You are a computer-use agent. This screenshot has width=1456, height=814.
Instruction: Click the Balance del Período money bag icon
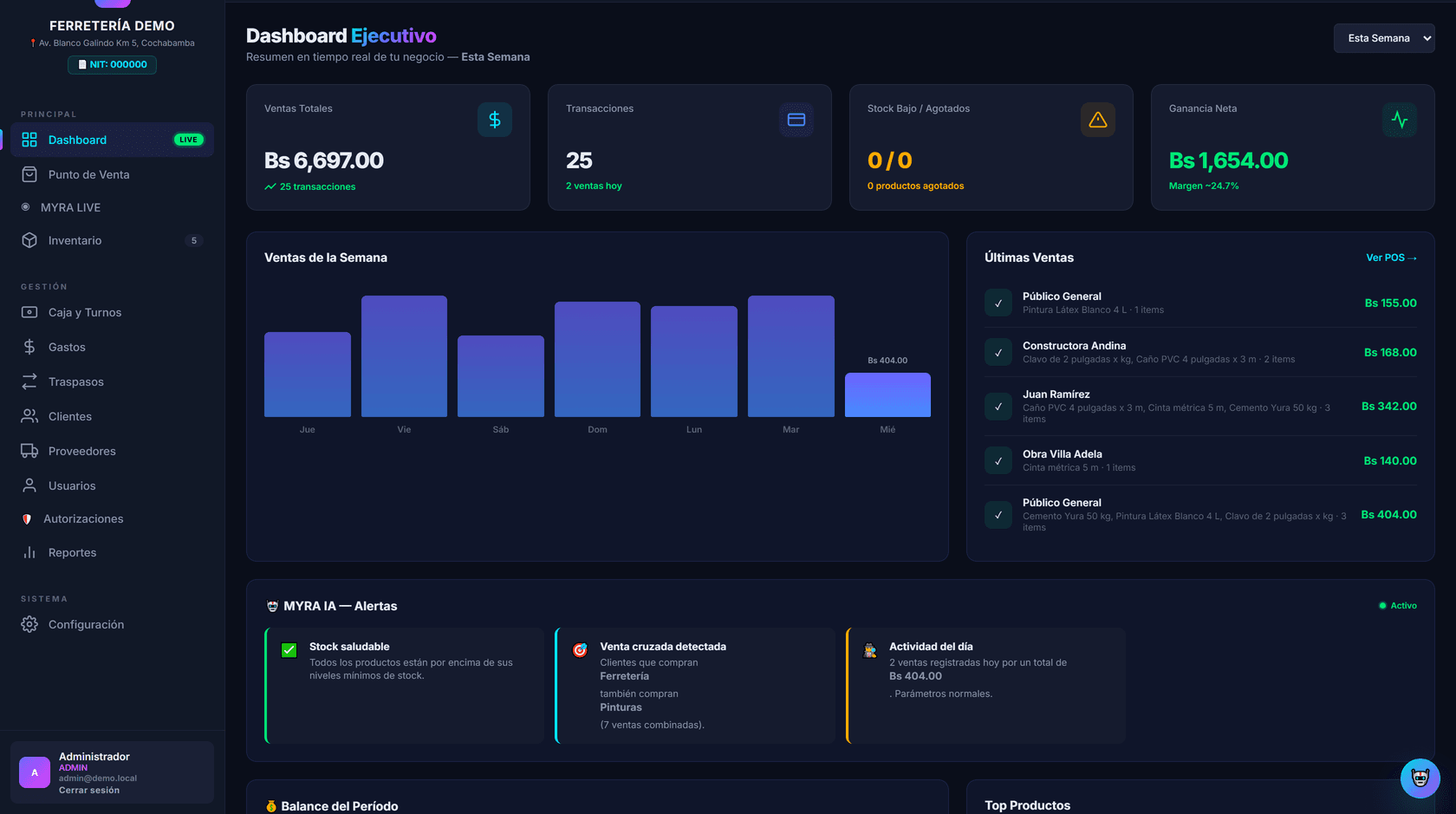(271, 806)
